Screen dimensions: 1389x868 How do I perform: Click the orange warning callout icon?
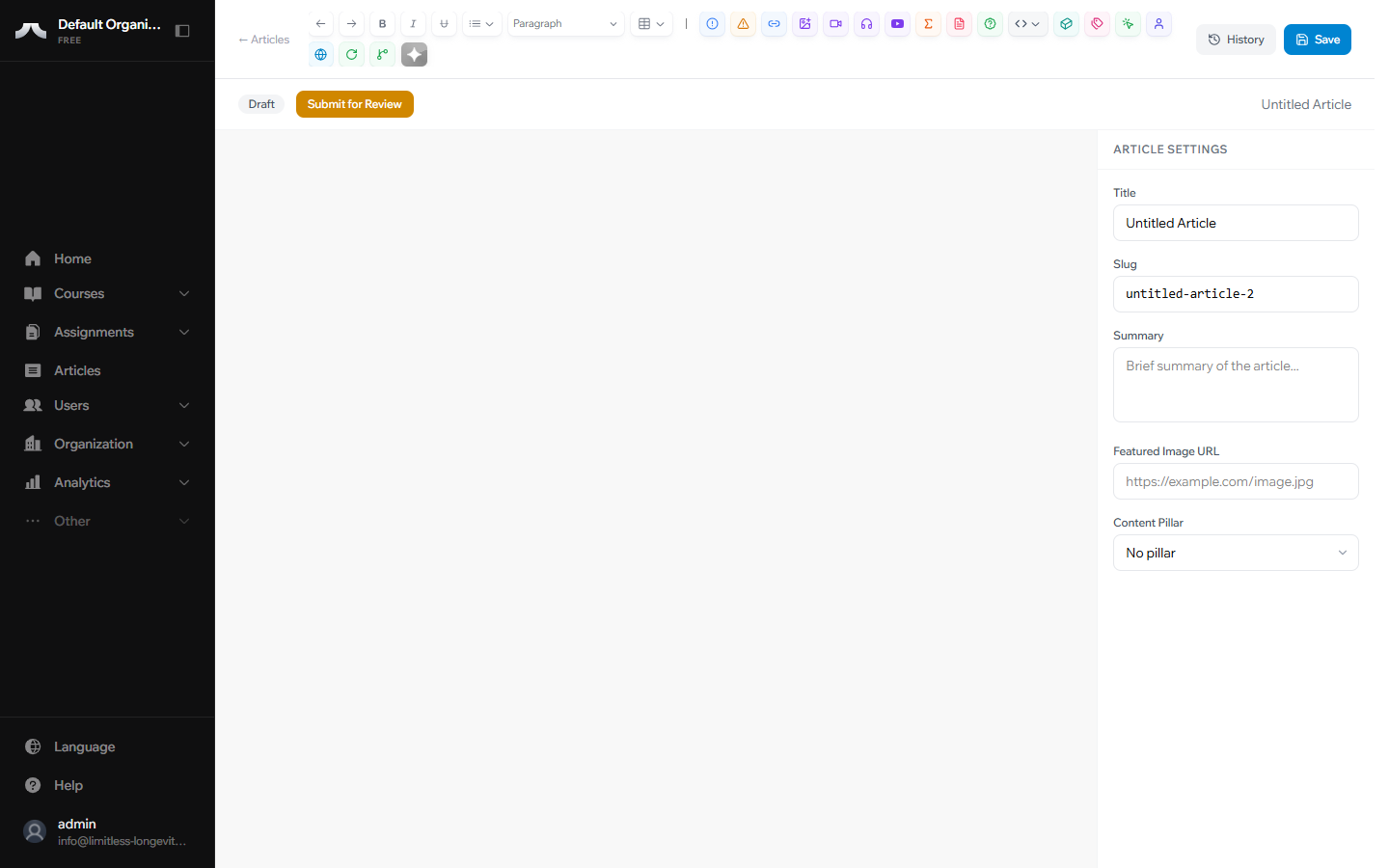tap(743, 24)
